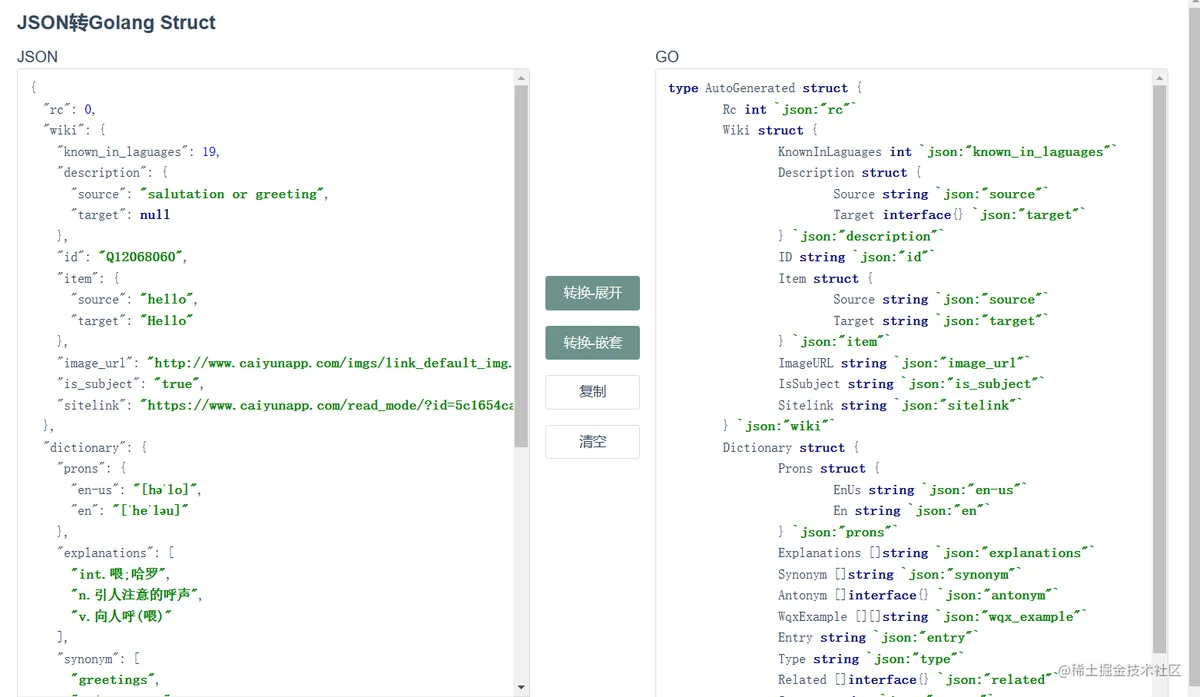
Task: Click the Go line starting "WqxExample [][]string"
Action: (x=932, y=616)
